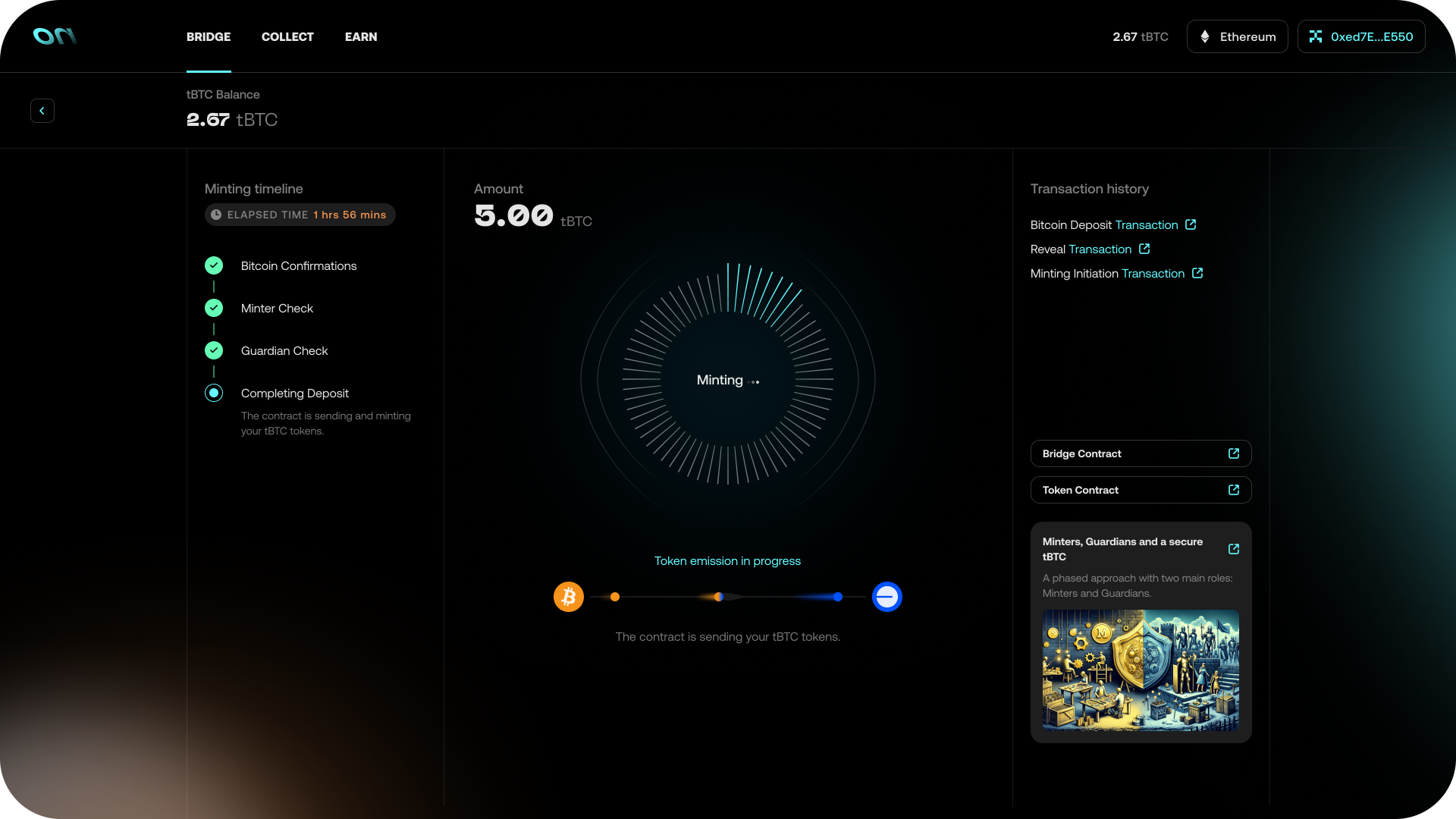Image resolution: width=1456 pixels, height=819 pixels.
Task: Click external icon beside Bitcoin Deposit Transaction
Action: (1191, 224)
